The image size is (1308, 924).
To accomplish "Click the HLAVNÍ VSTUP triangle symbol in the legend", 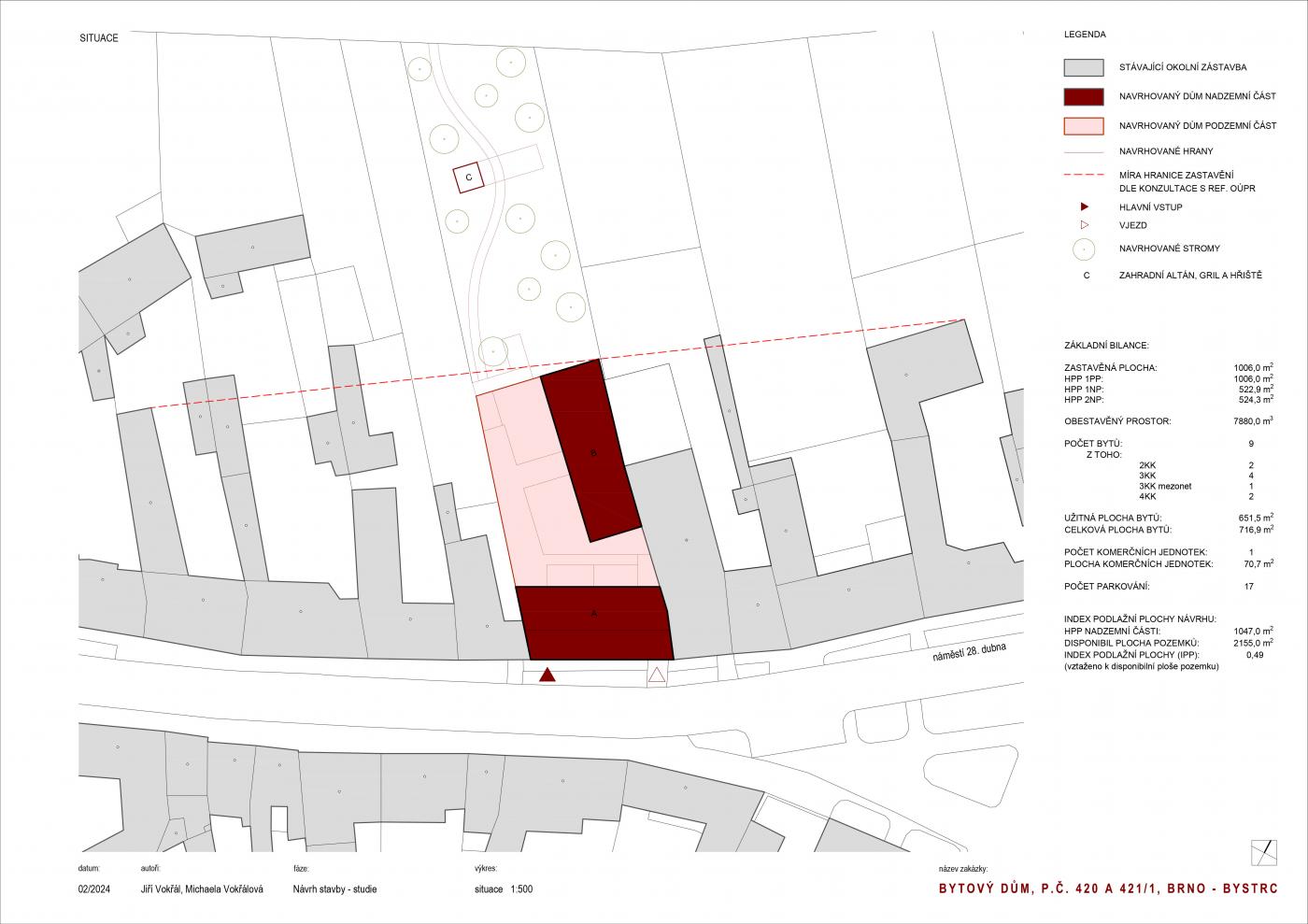I will pos(1084,206).
